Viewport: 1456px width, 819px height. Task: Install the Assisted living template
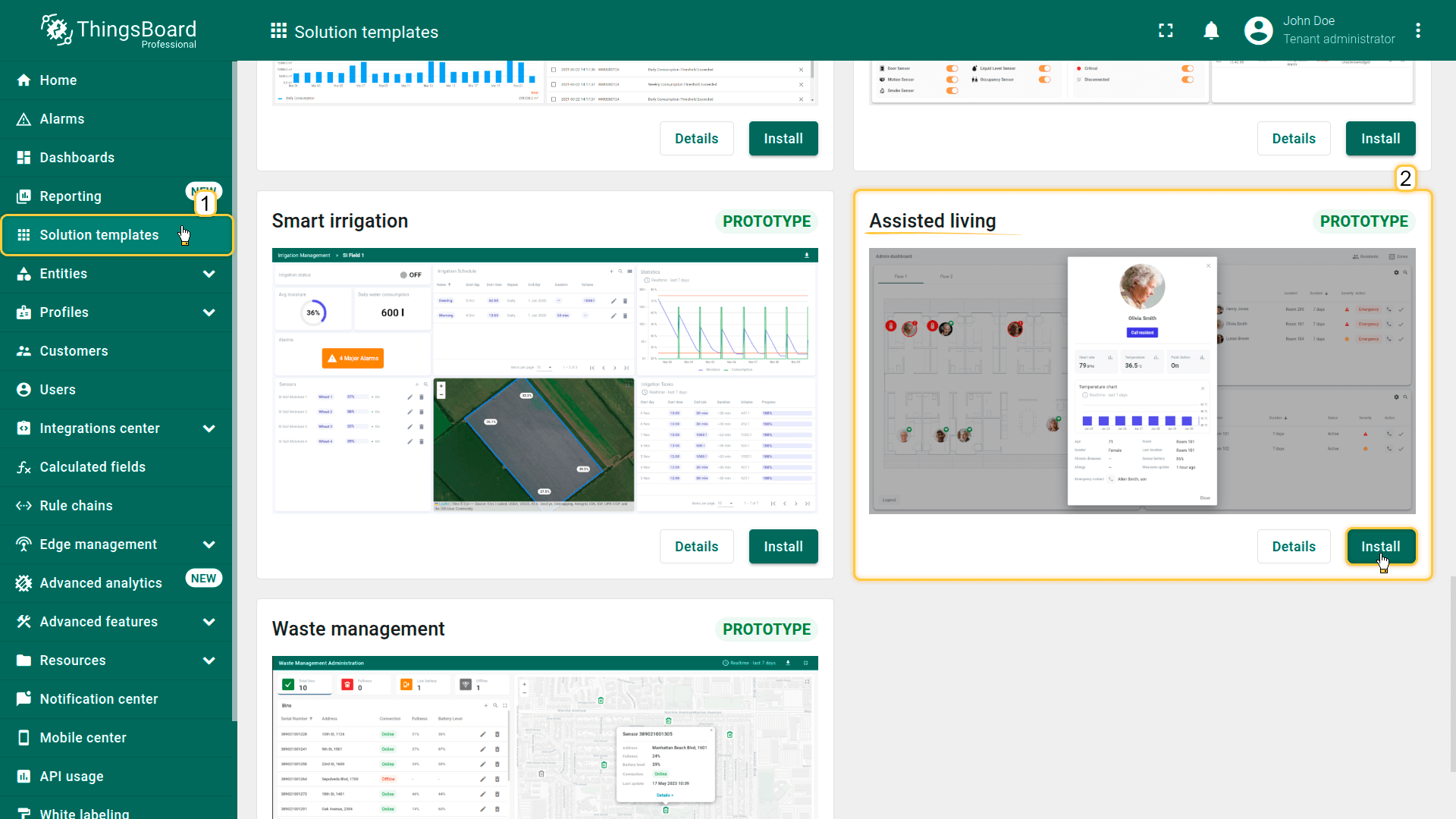pyautogui.click(x=1380, y=547)
